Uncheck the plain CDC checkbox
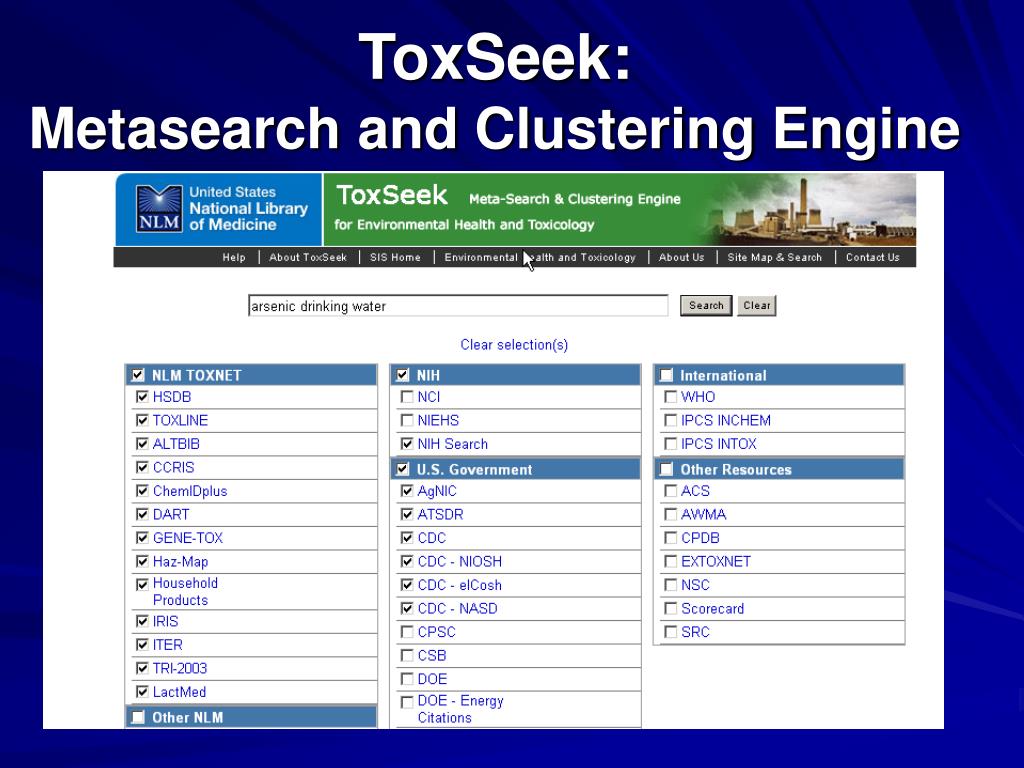 click(407, 537)
